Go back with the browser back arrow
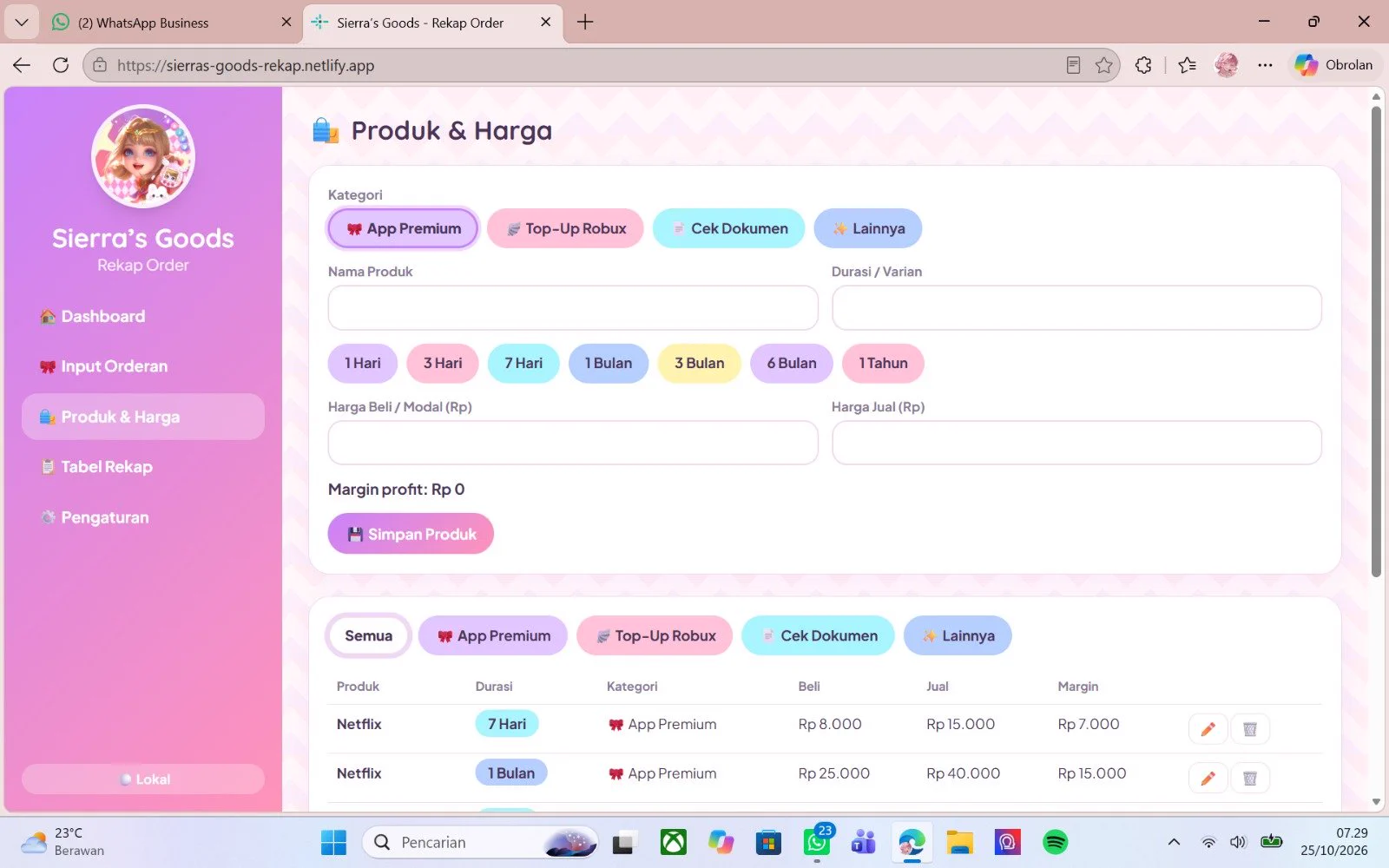The height and width of the screenshot is (868, 1389). coord(22,65)
